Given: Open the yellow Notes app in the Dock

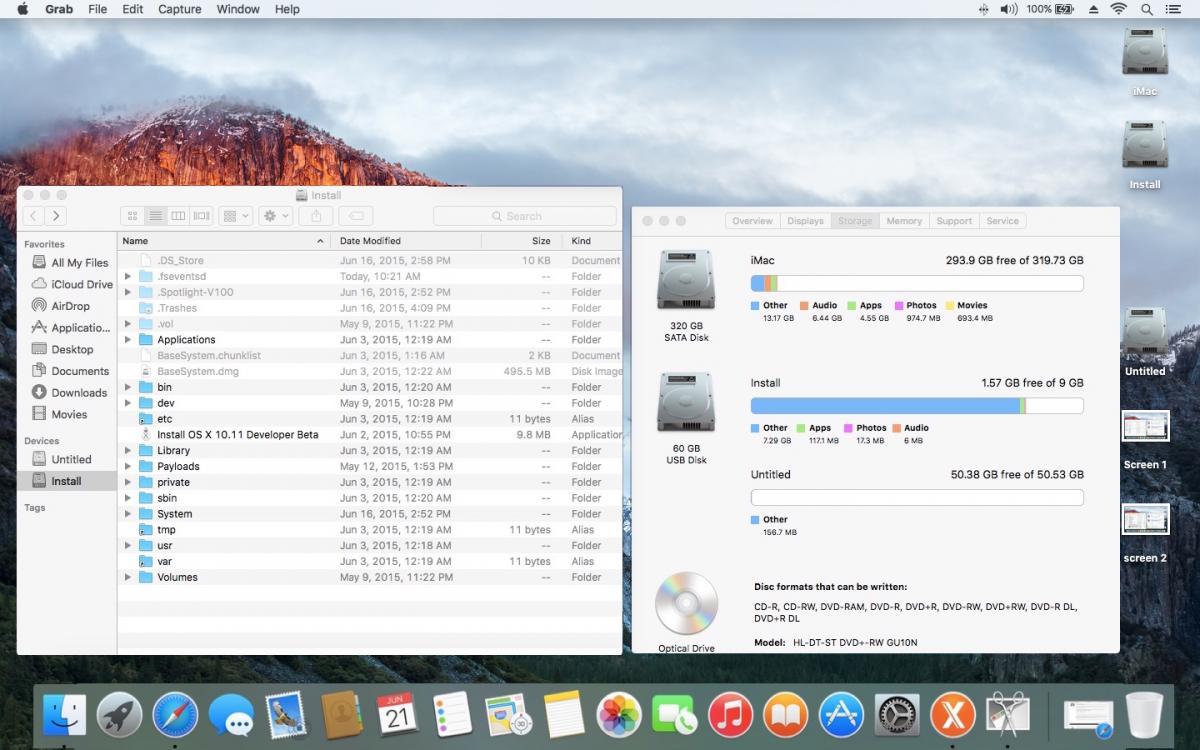Looking at the screenshot, I should pos(564,715).
